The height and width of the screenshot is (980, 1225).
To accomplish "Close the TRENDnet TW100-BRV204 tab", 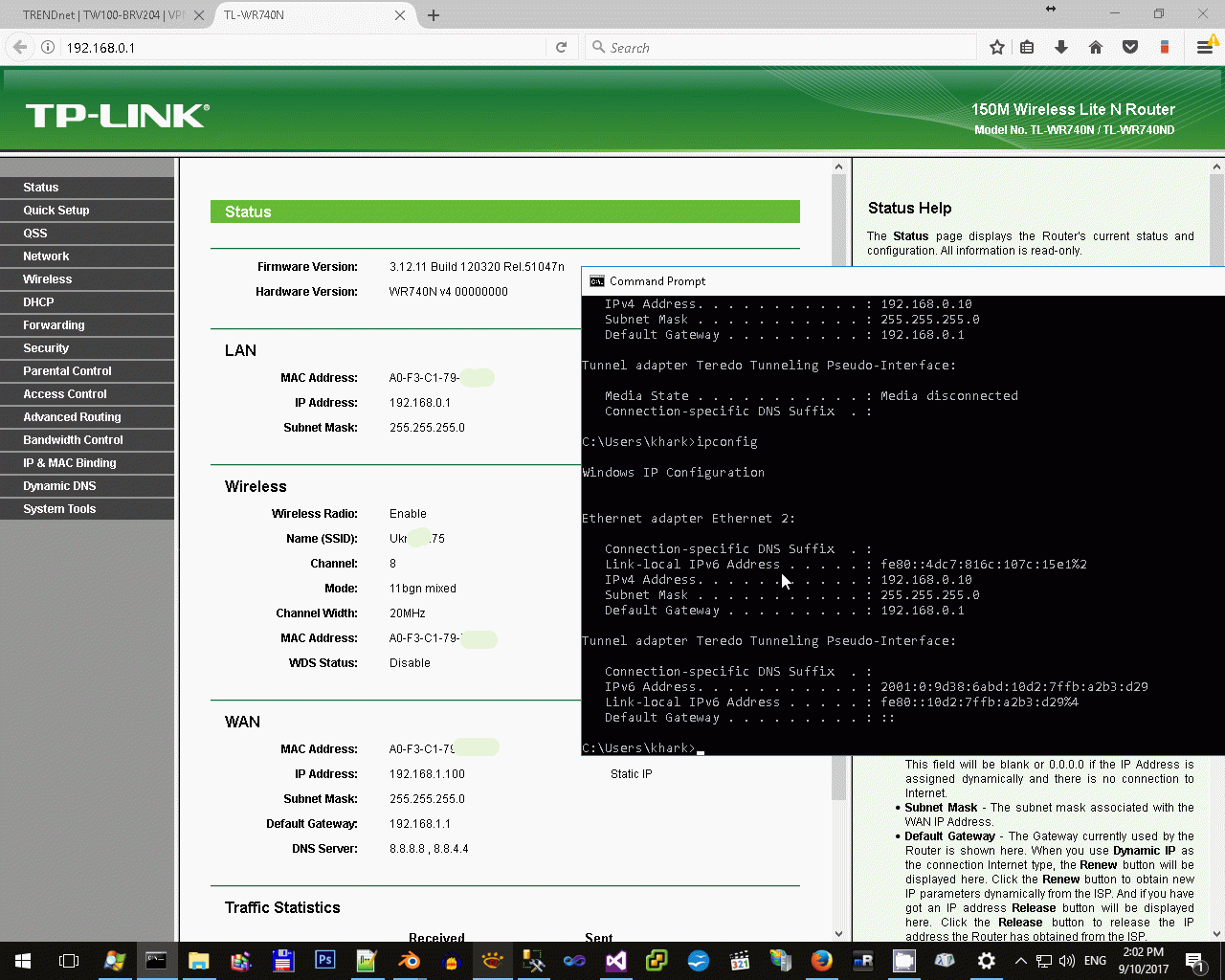I will [x=199, y=15].
